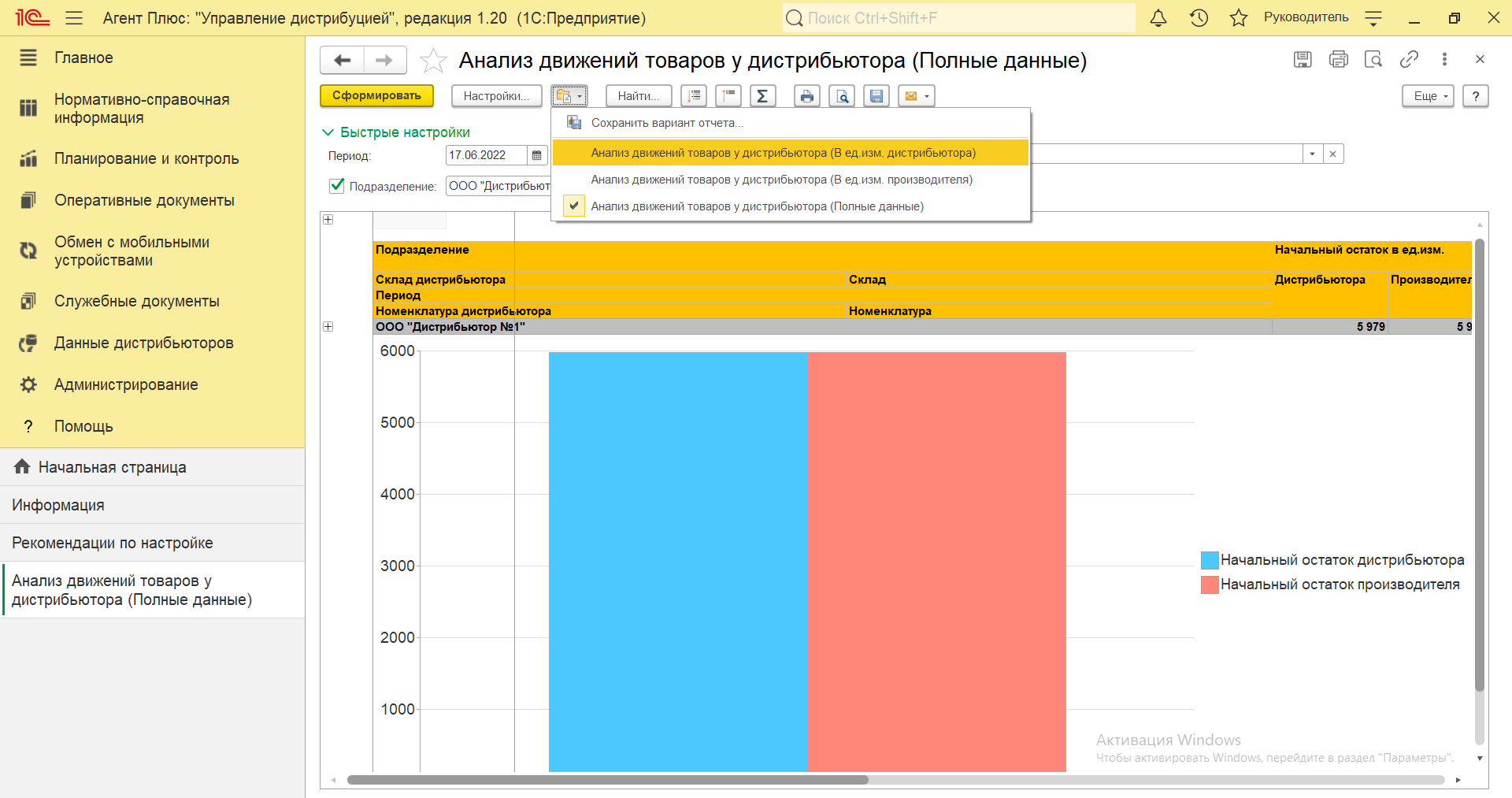Click vertical scrollbar of report
Screen dimensions: 1512x798
[x=1480, y=465]
